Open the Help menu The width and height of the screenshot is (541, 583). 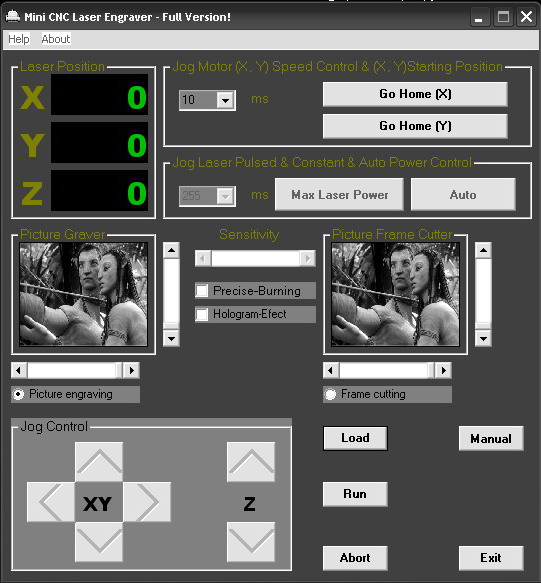point(19,39)
